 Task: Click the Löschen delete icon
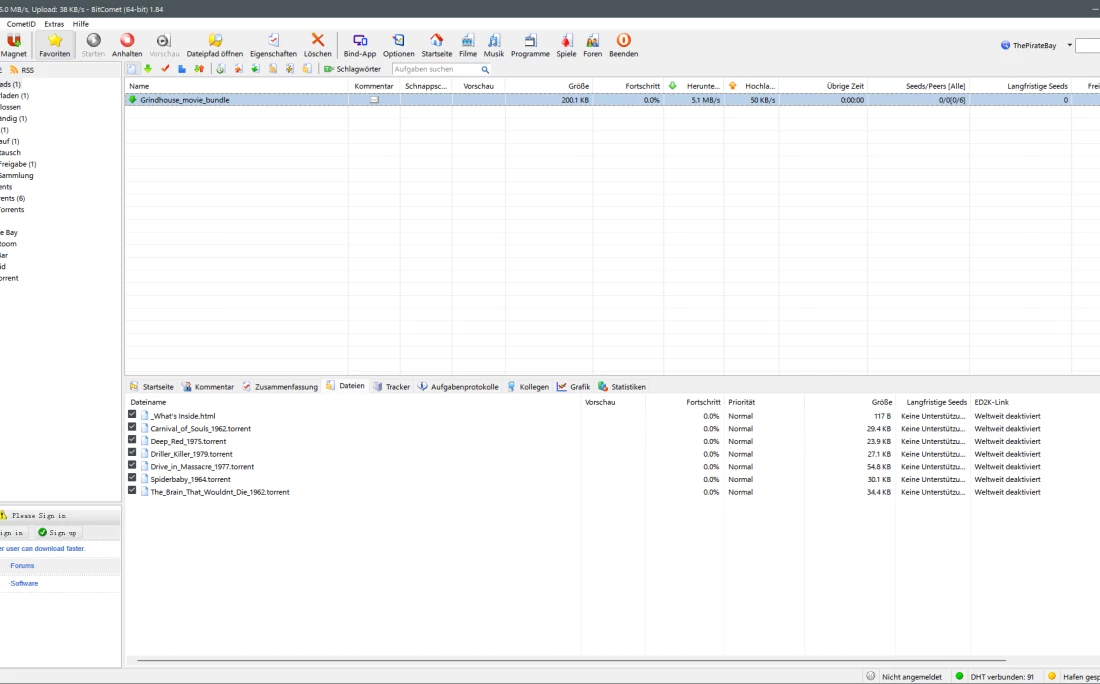(318, 41)
